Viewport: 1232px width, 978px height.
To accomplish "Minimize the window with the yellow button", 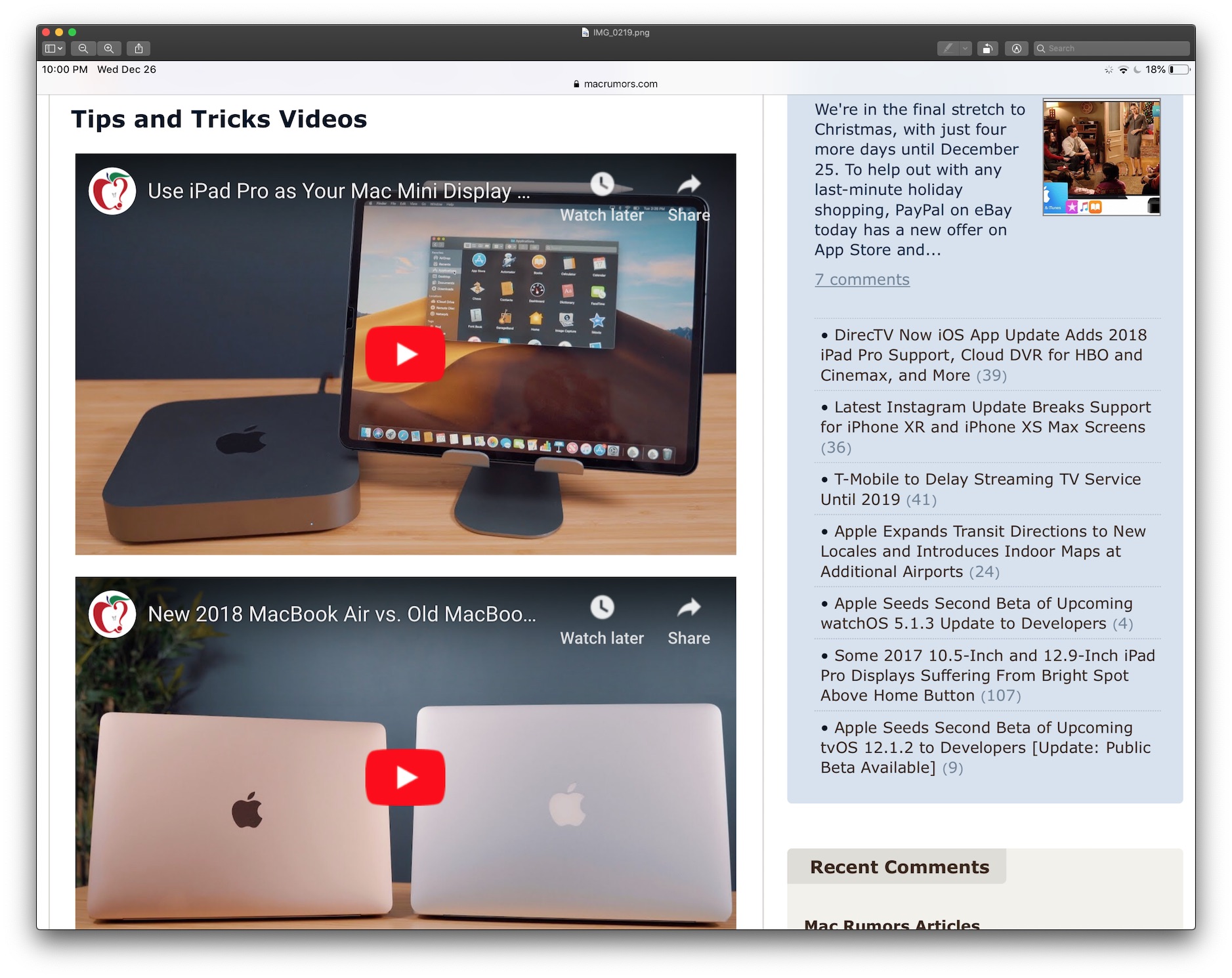I will 59,32.
